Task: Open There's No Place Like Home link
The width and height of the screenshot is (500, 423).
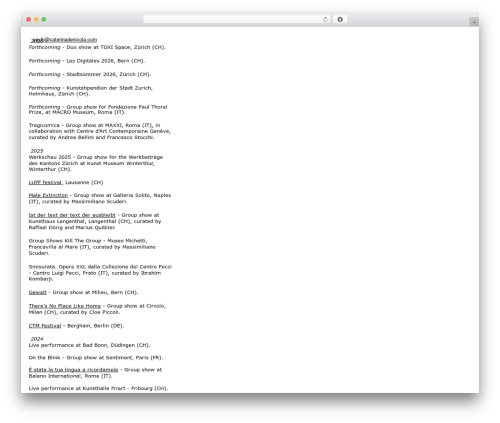Action: [x=65, y=306]
